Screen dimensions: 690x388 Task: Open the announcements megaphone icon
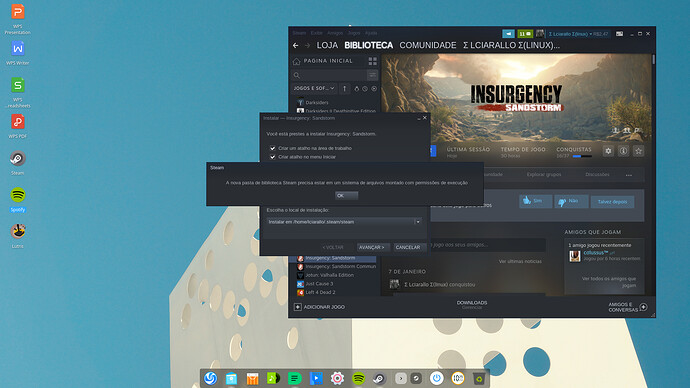click(508, 34)
